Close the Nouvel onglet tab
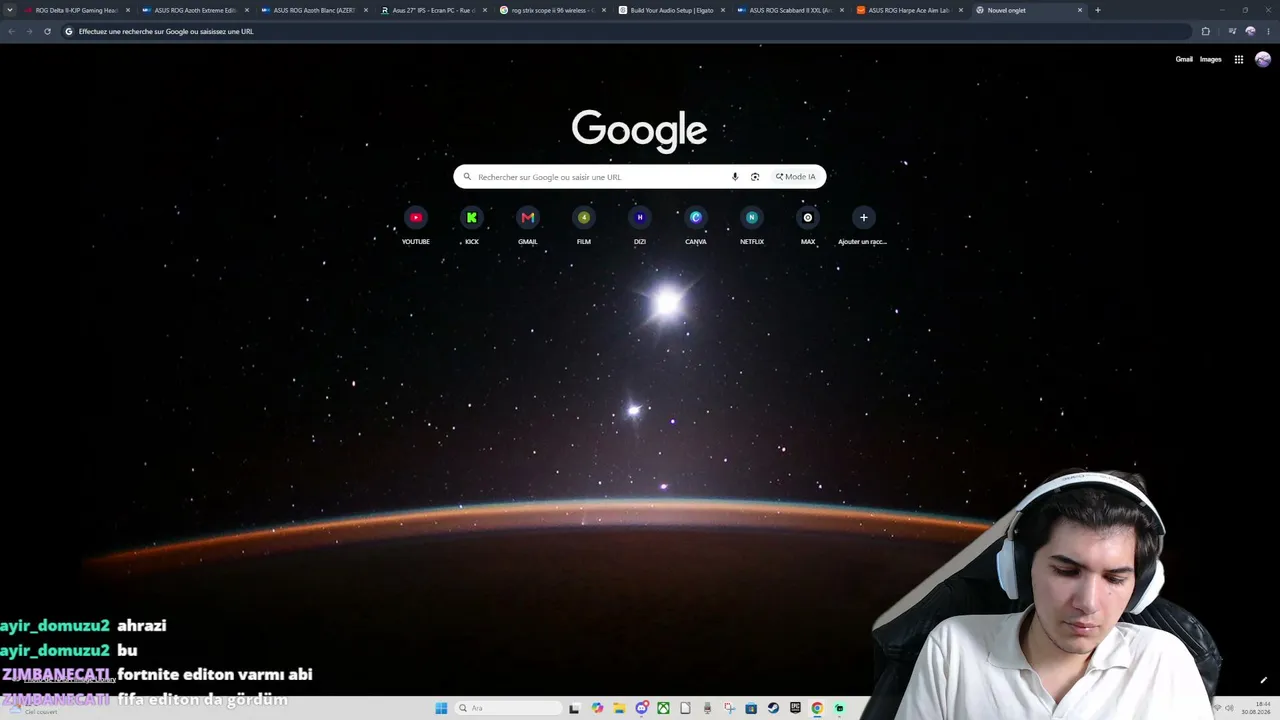 (x=1080, y=10)
